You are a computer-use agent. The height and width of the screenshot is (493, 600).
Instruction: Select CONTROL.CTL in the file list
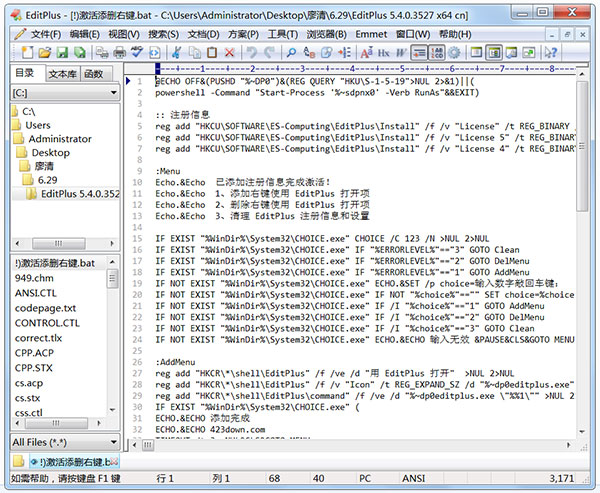pos(47,323)
